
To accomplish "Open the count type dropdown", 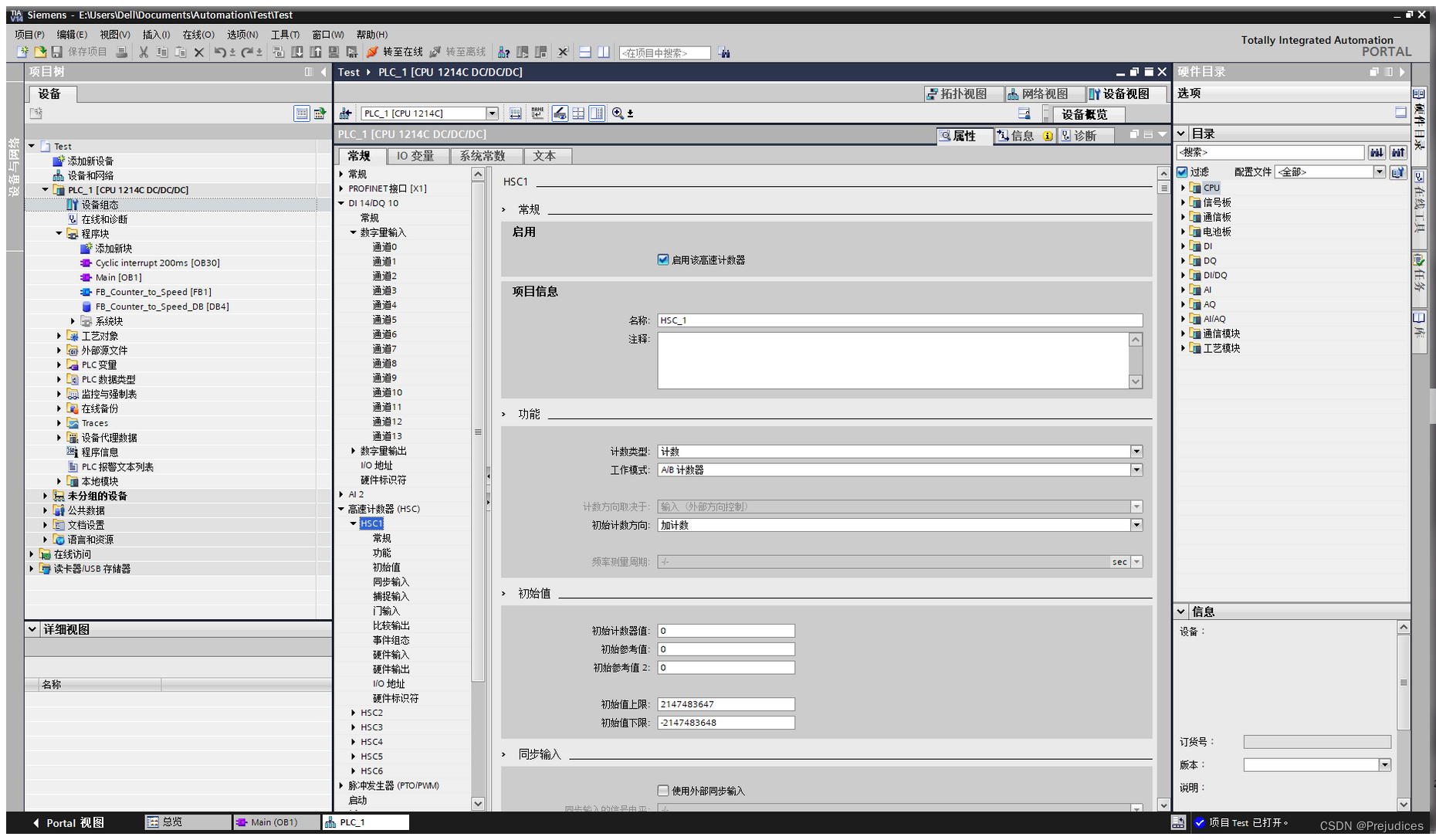I will pos(1136,451).
